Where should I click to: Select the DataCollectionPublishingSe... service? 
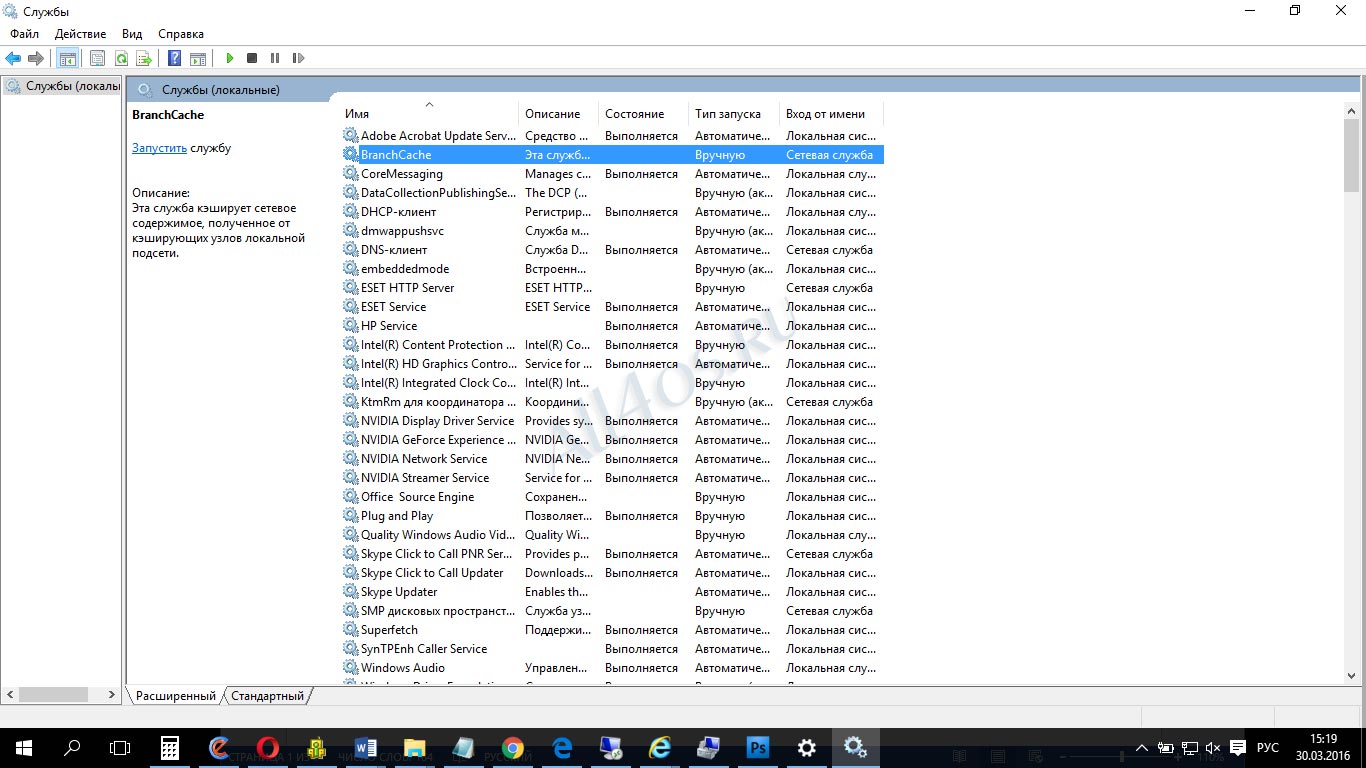click(x=612, y=192)
